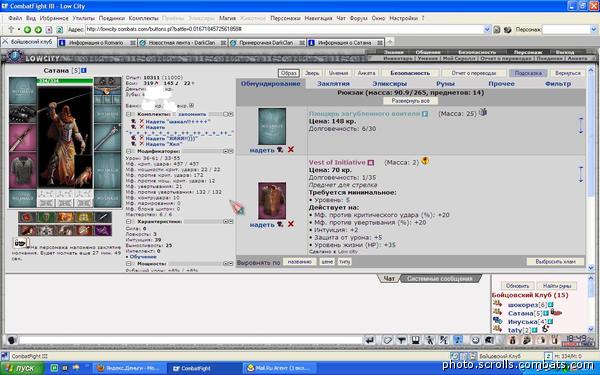Click the smiley emoticons icon
Viewport: 600px width, 375px height.
coord(475,340)
